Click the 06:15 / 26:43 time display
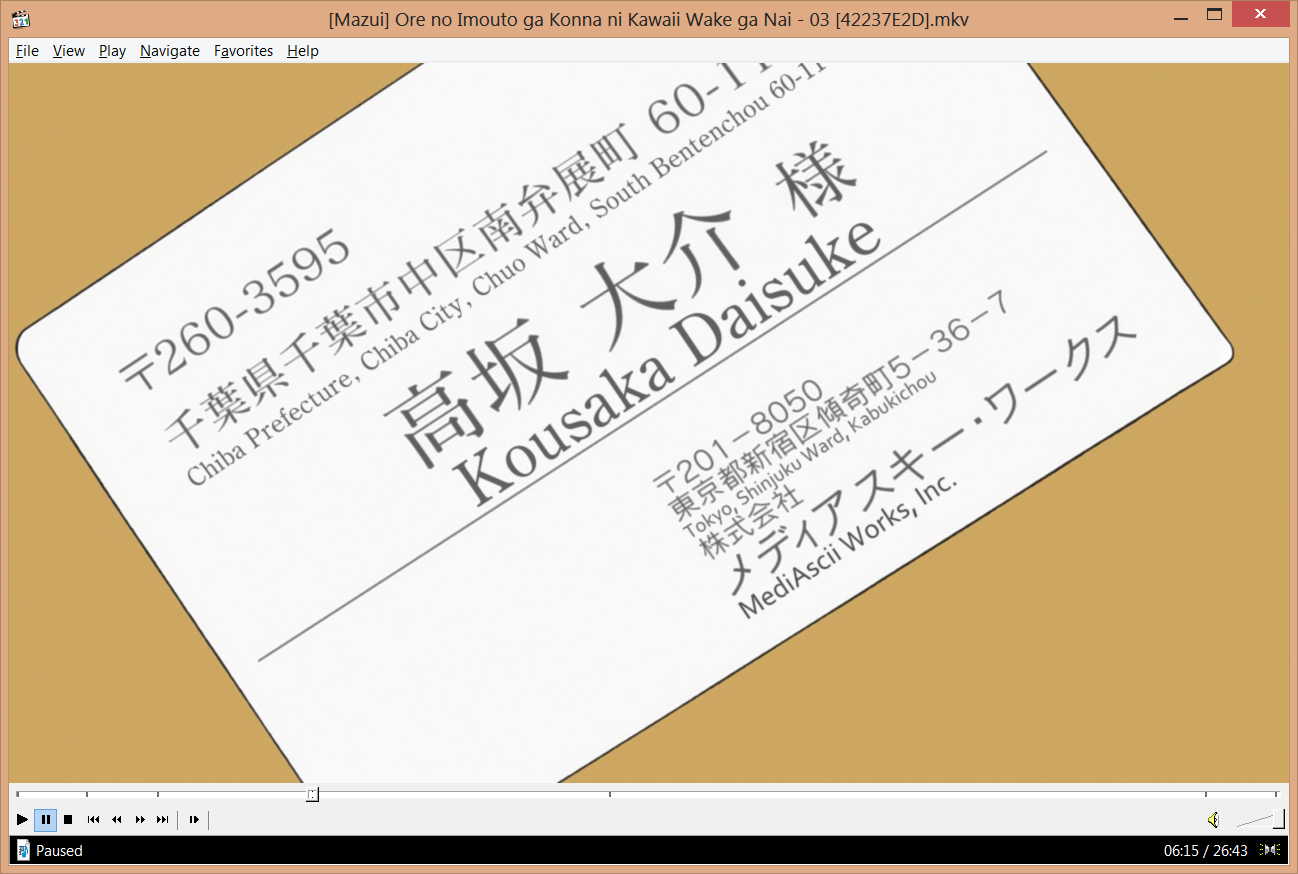 pyautogui.click(x=1205, y=851)
